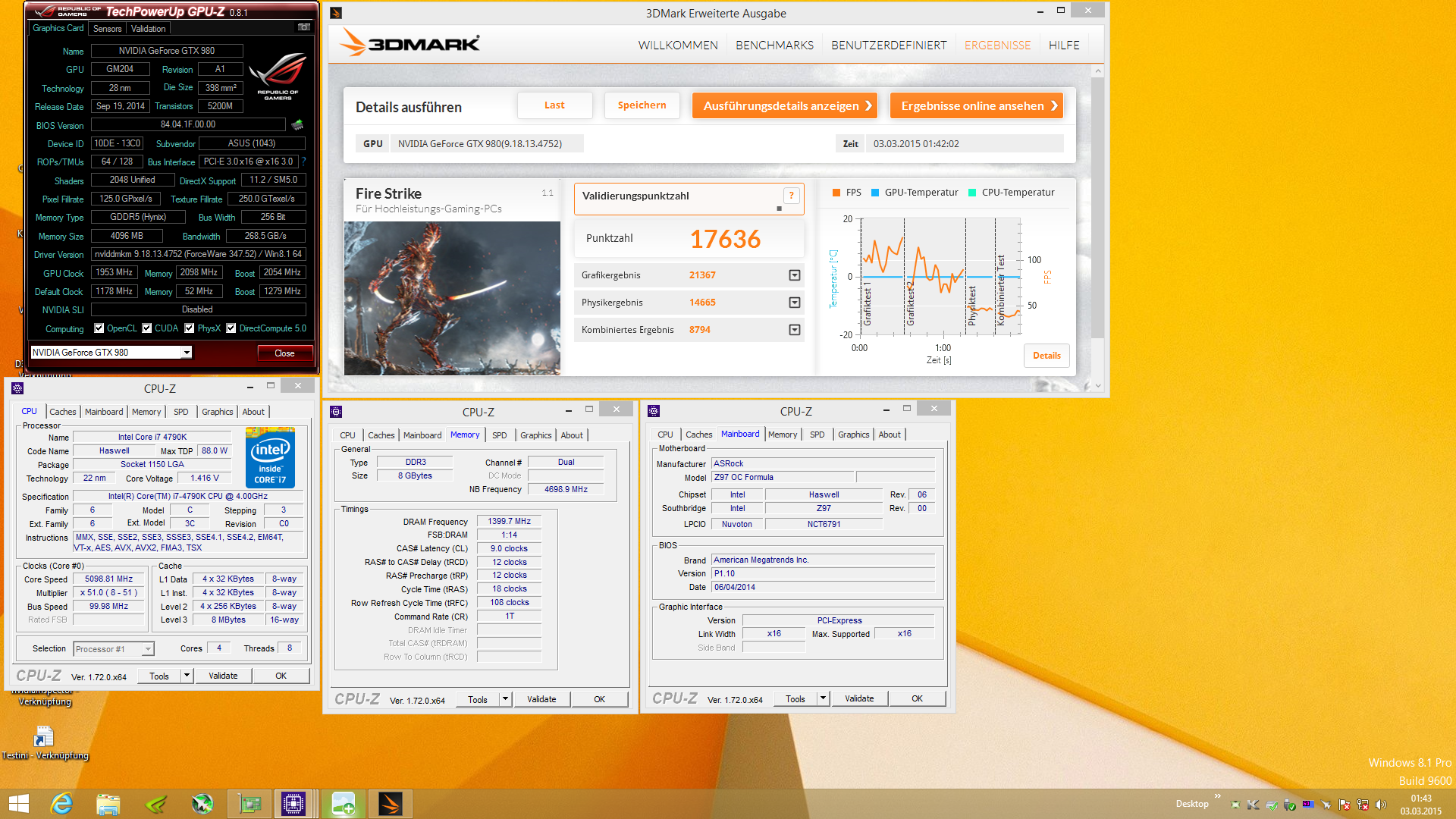Viewport: 1456px width, 819px height.
Task: Click the FPS orange legend swatch
Action: [x=836, y=193]
